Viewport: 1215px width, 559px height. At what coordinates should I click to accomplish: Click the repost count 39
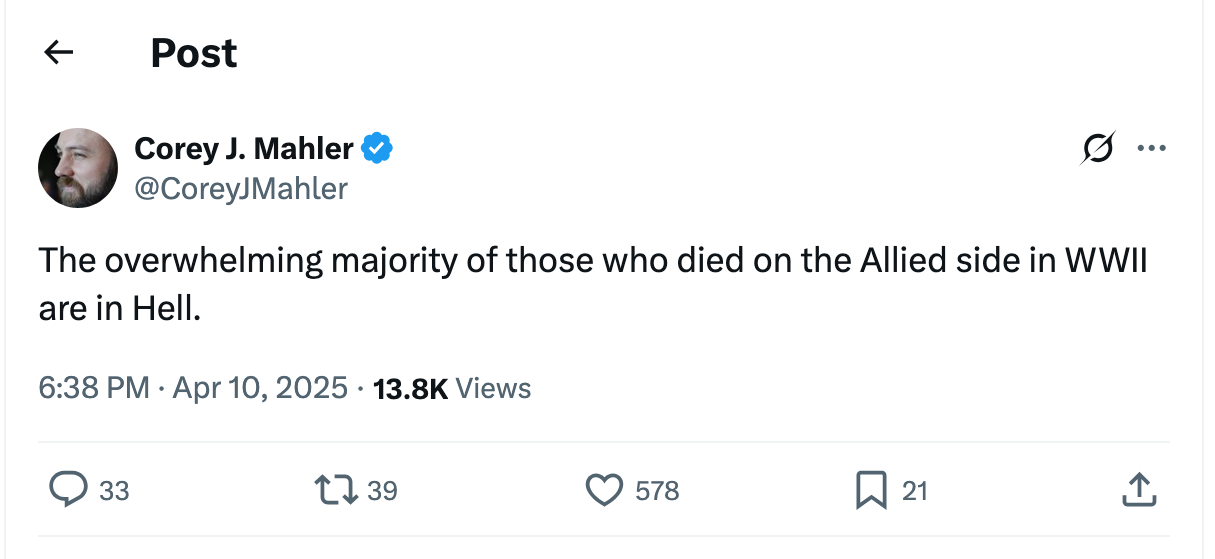coord(382,491)
